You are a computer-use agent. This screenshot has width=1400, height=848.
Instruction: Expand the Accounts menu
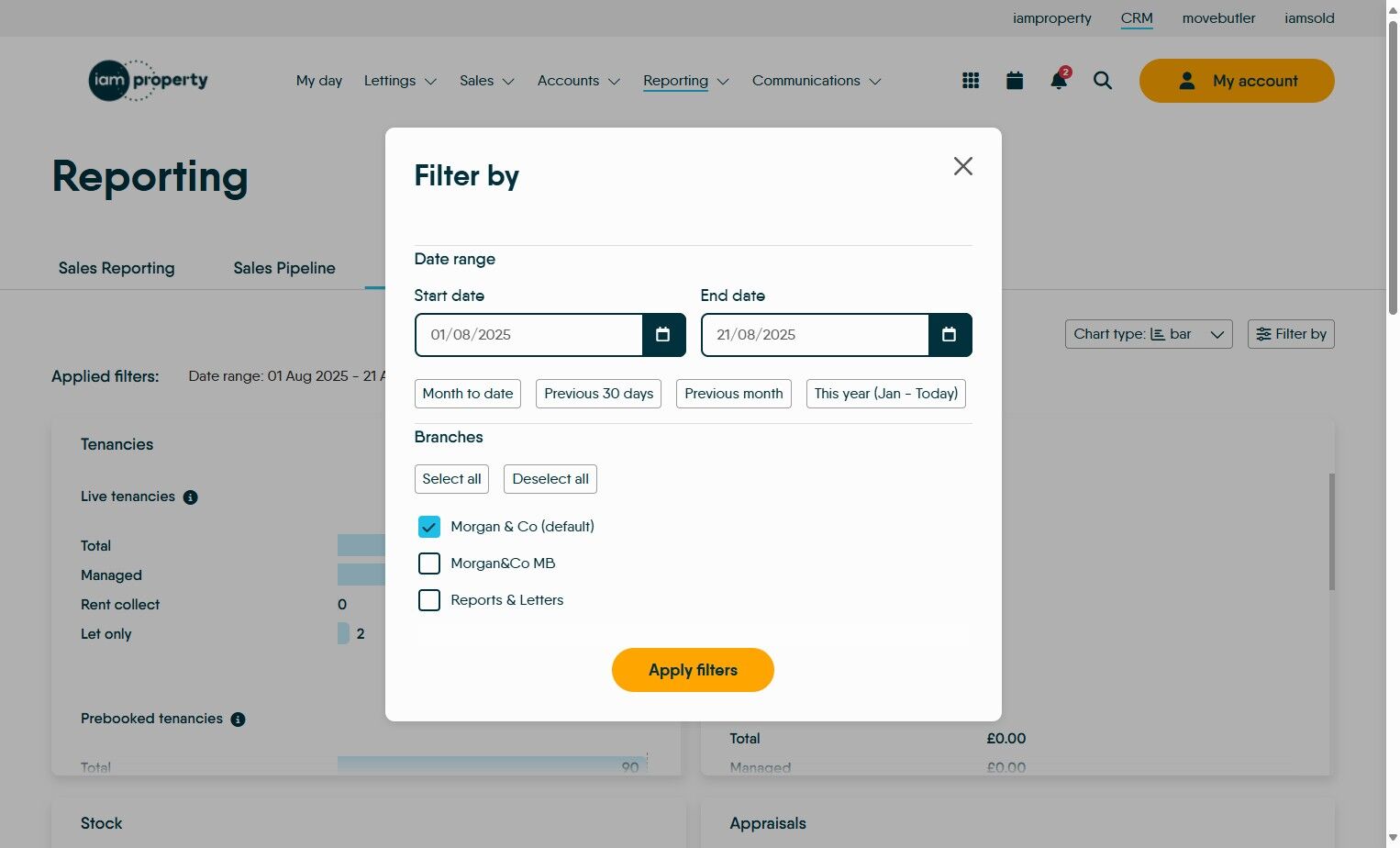pos(579,81)
